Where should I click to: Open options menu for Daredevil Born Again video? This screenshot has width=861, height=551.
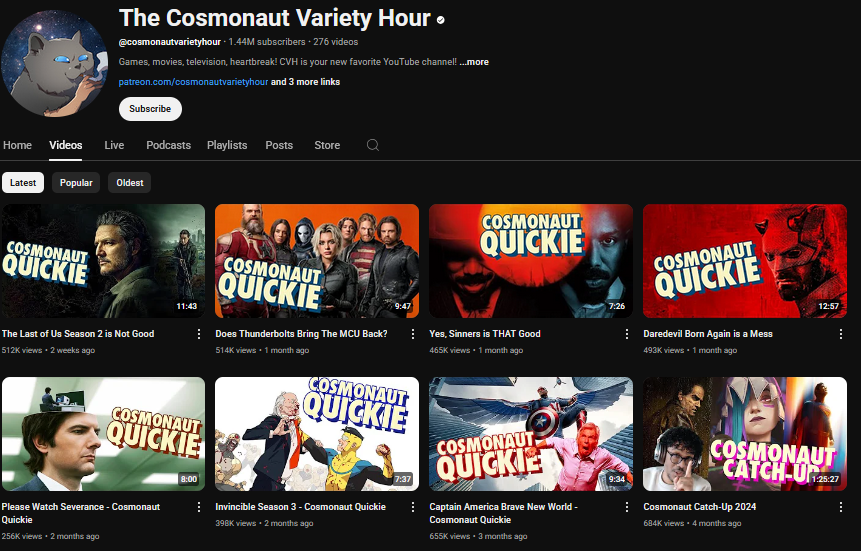click(x=841, y=334)
